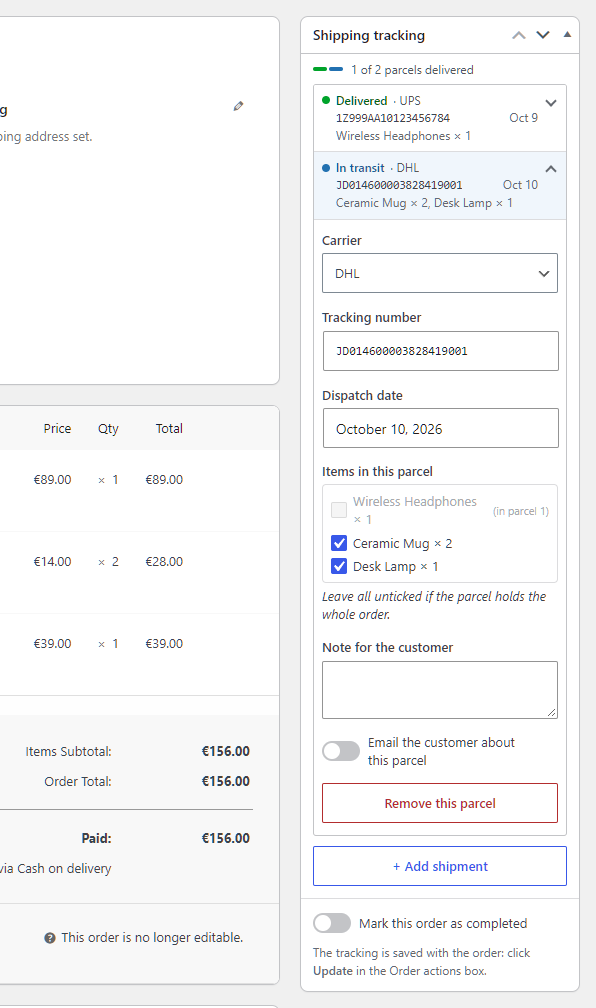This screenshot has height=1008, width=596.
Task: Edit the Tracking number field
Action: pos(440,351)
